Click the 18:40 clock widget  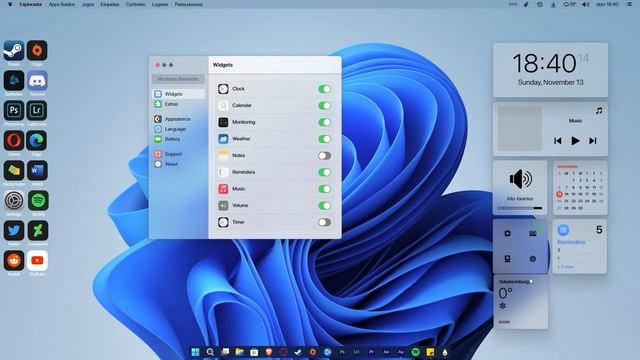(550, 70)
